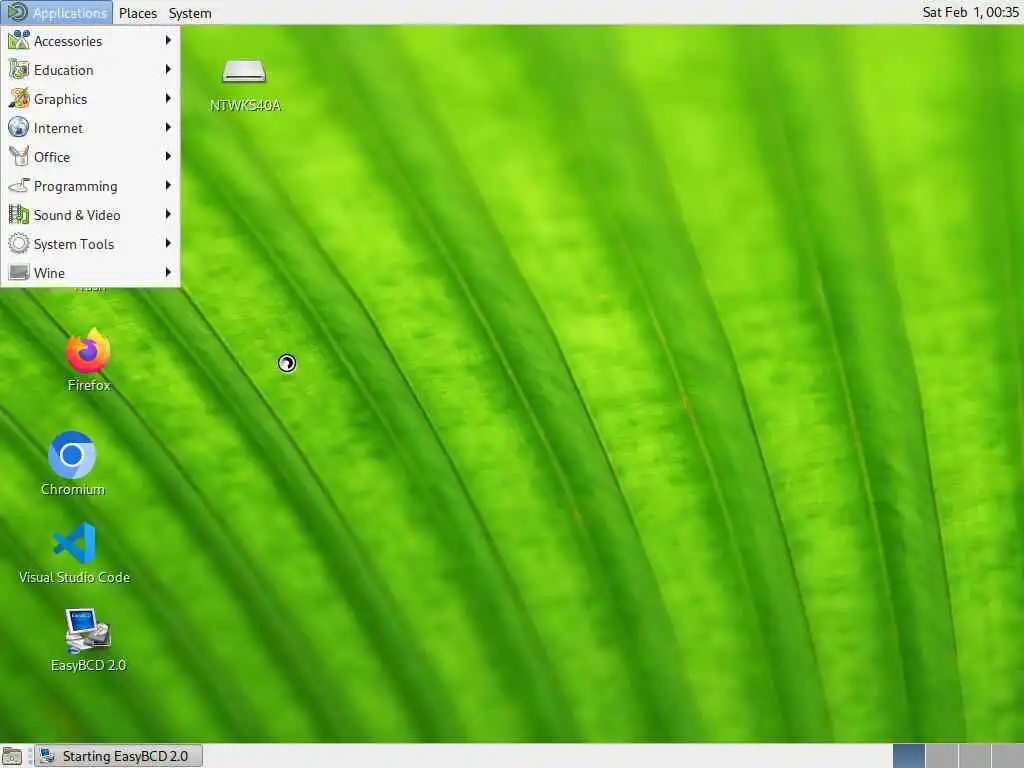Click the Chromium label text
This screenshot has height=768, width=1024.
pyautogui.click(x=72, y=489)
